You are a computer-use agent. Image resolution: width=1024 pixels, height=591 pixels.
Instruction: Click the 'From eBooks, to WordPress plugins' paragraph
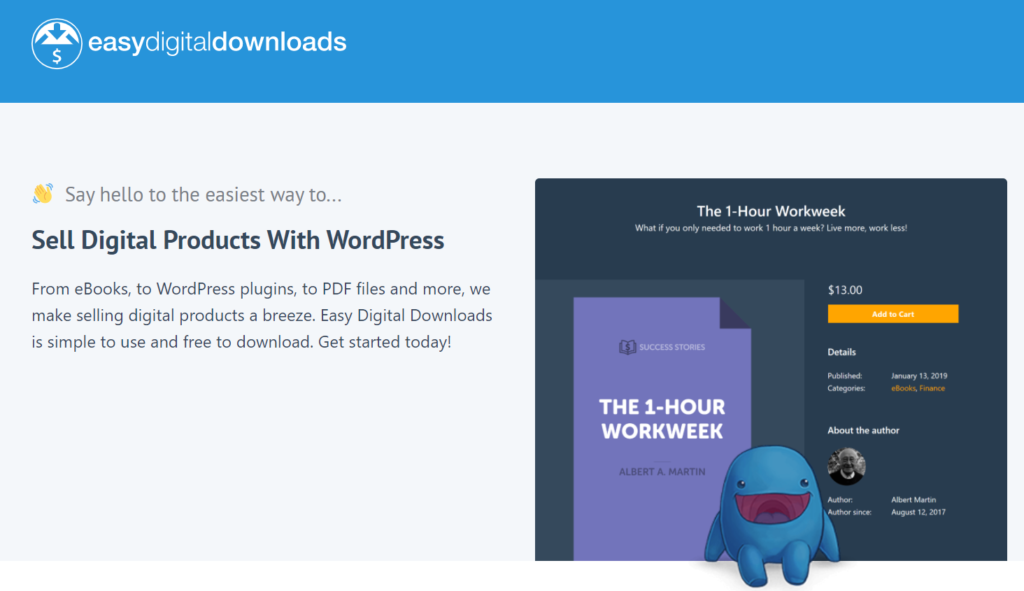click(x=262, y=315)
